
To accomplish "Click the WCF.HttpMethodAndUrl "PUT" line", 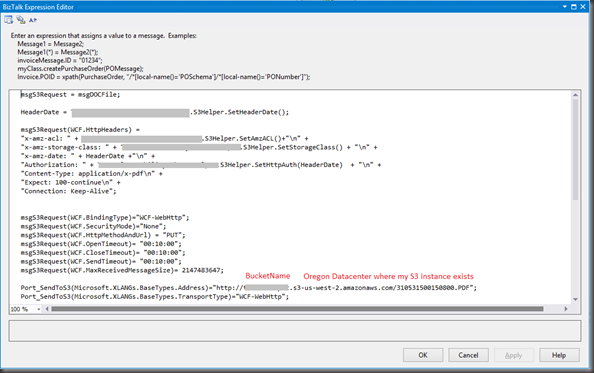I will (x=103, y=235).
